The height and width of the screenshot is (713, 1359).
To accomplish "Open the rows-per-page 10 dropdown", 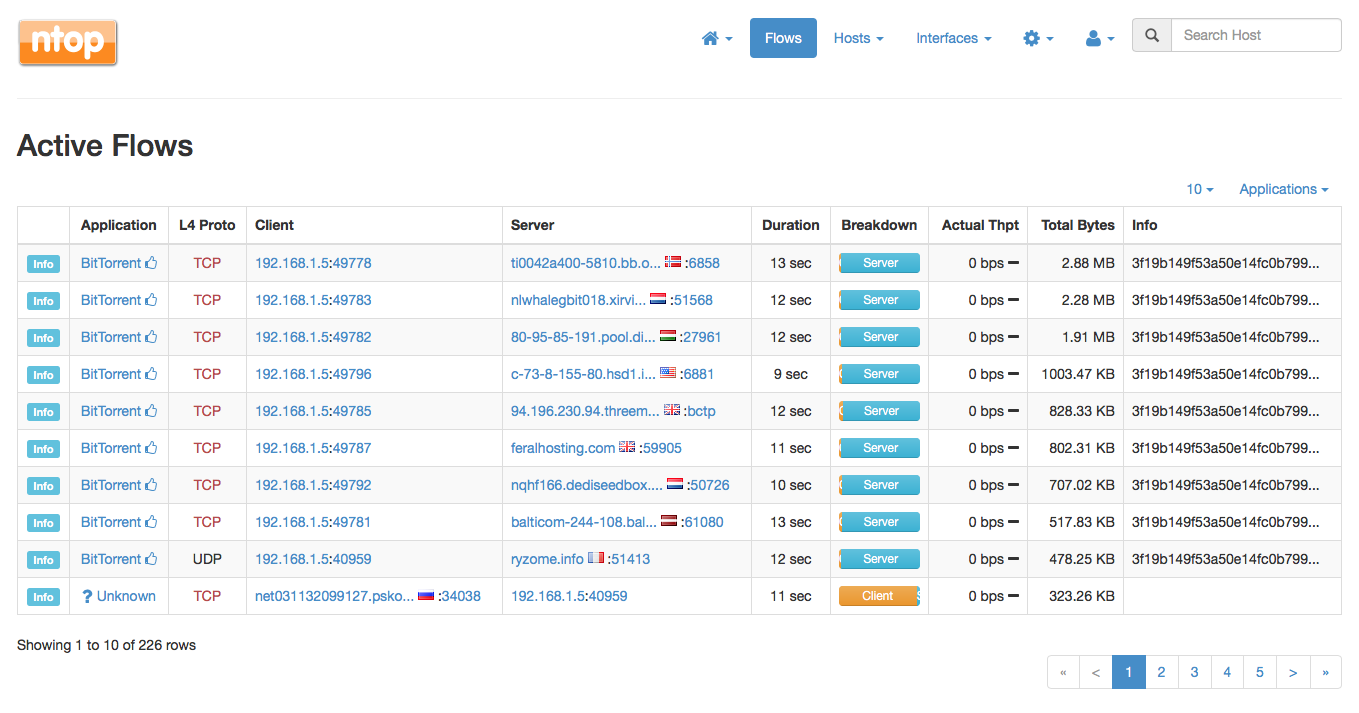I will [x=1199, y=189].
